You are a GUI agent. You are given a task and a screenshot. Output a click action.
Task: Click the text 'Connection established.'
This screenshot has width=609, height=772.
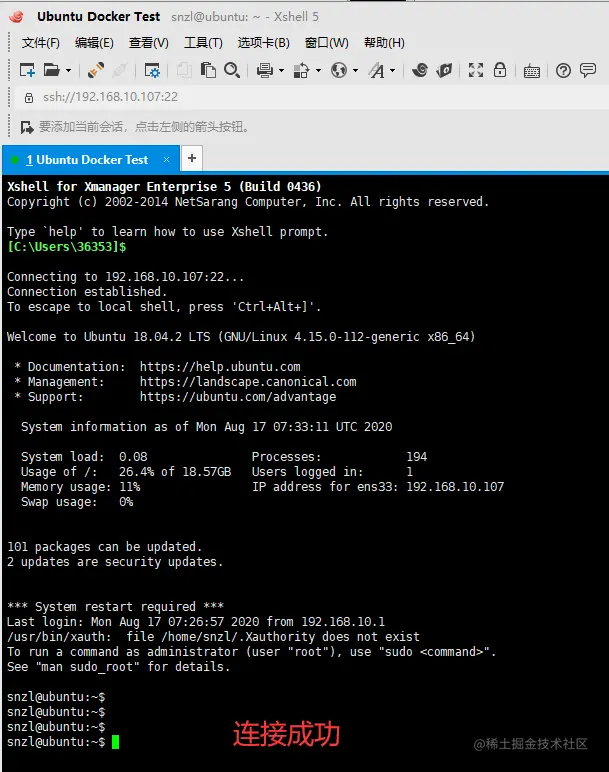87,292
